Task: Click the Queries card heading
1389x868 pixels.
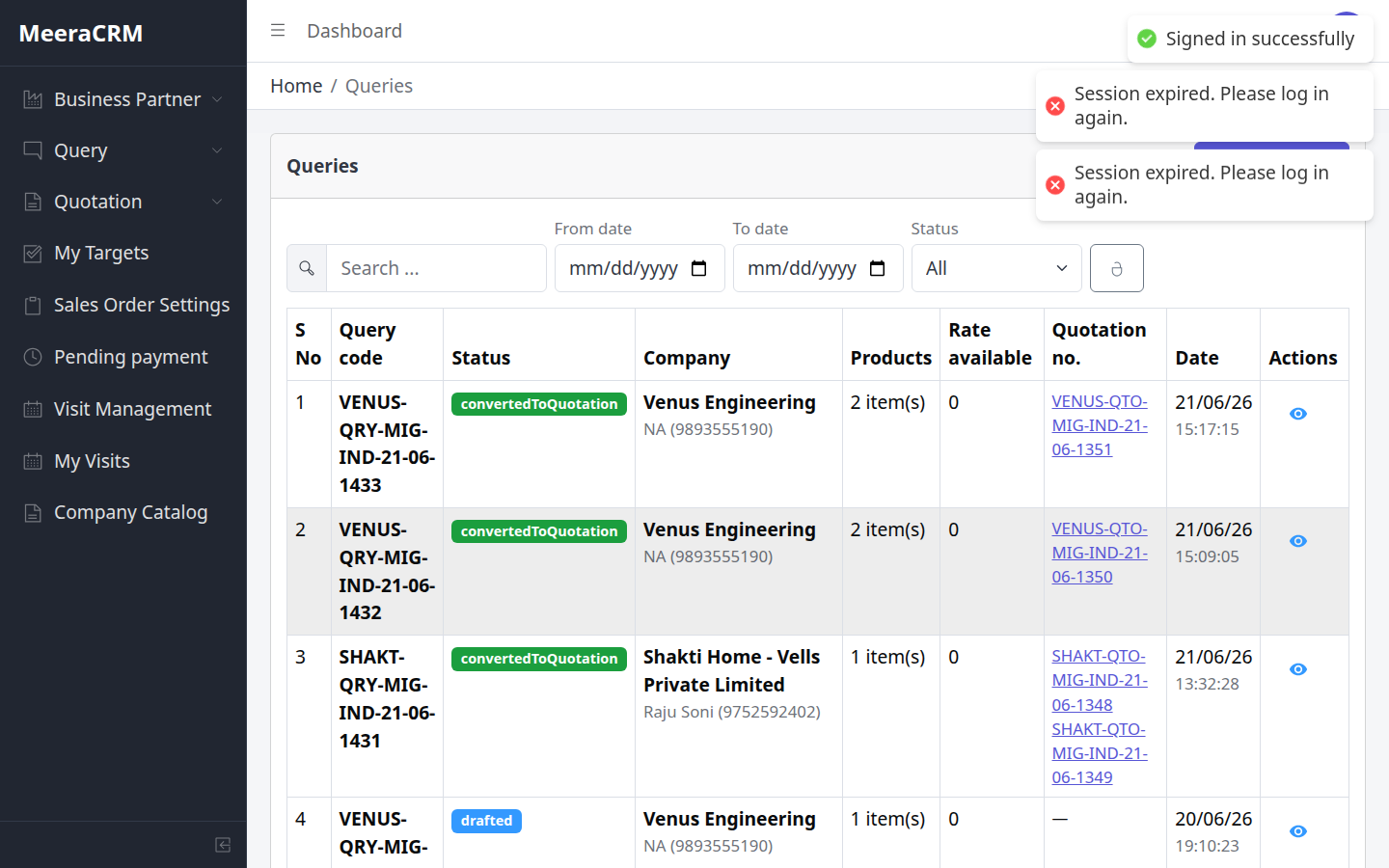Action: click(322, 166)
